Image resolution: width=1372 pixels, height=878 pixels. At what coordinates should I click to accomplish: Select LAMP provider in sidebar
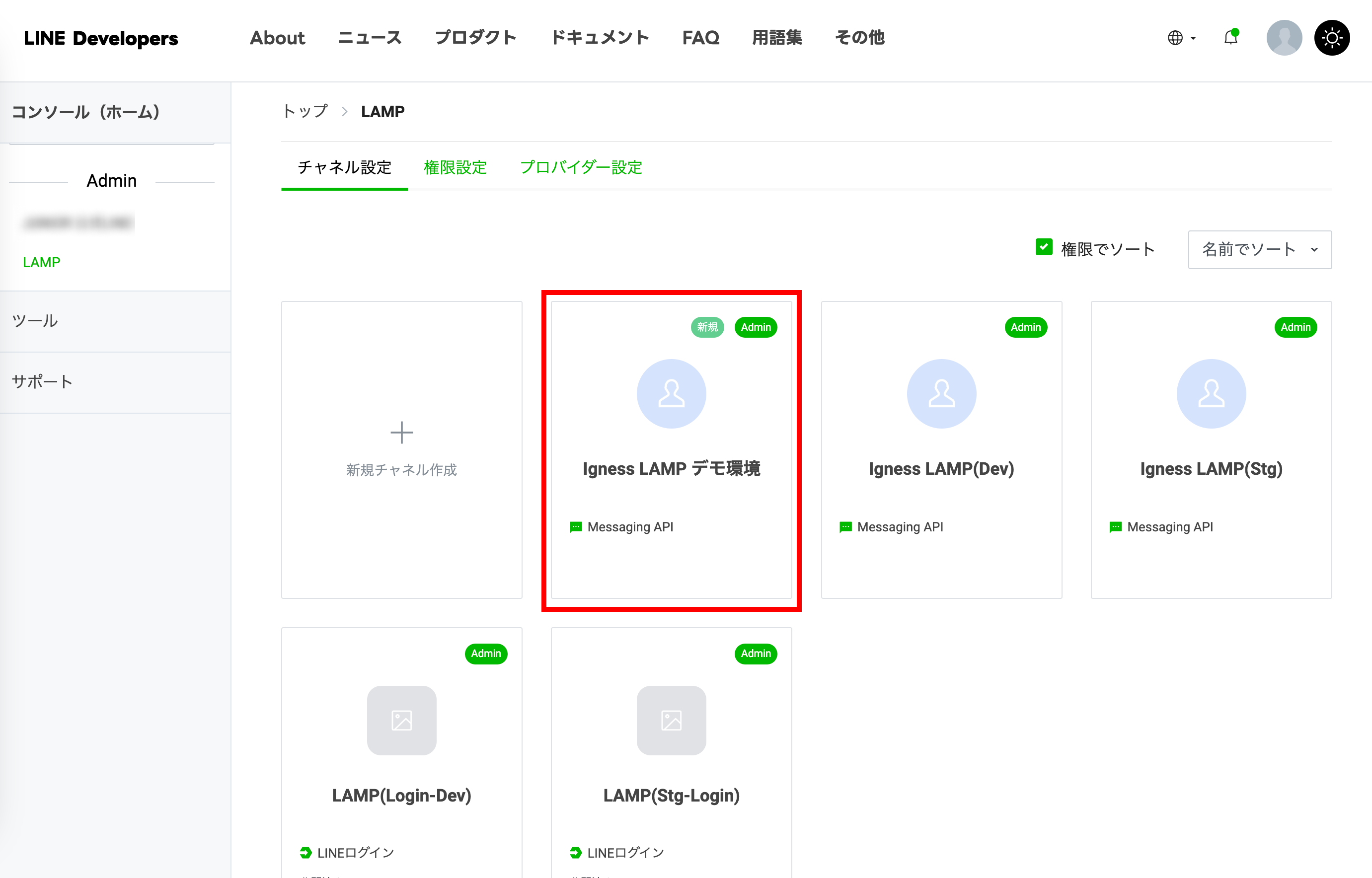coord(42,262)
